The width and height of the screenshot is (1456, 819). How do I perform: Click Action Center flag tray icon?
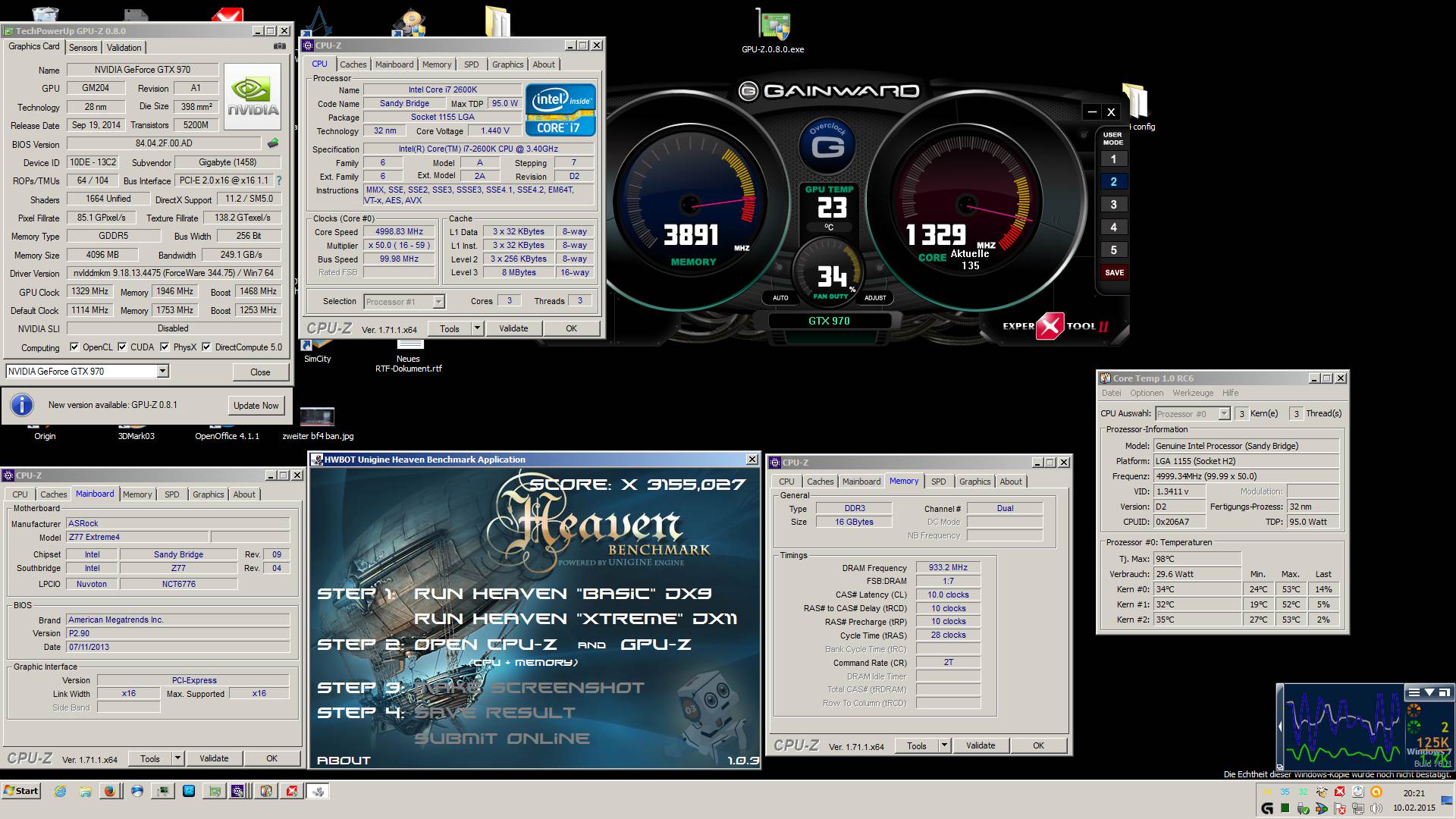coord(1340,808)
